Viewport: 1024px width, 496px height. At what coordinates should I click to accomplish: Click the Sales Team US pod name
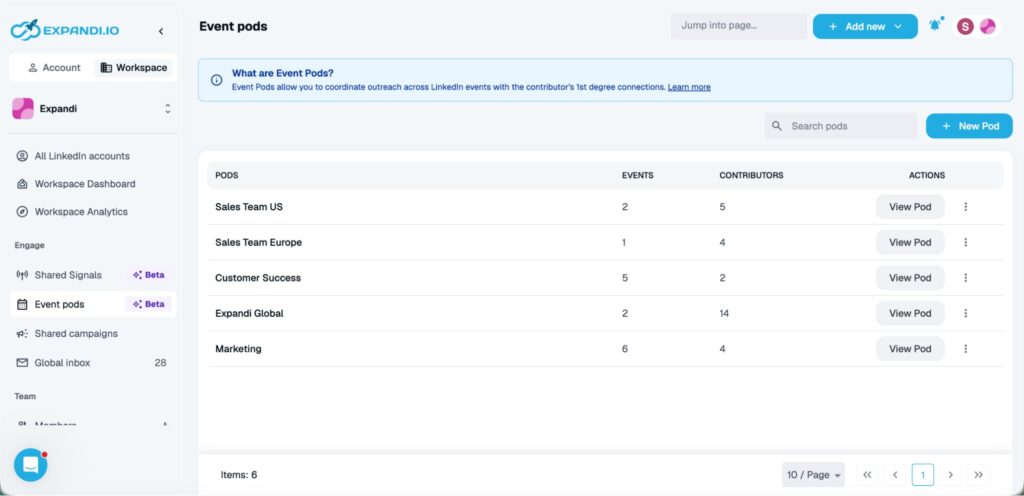(249, 207)
